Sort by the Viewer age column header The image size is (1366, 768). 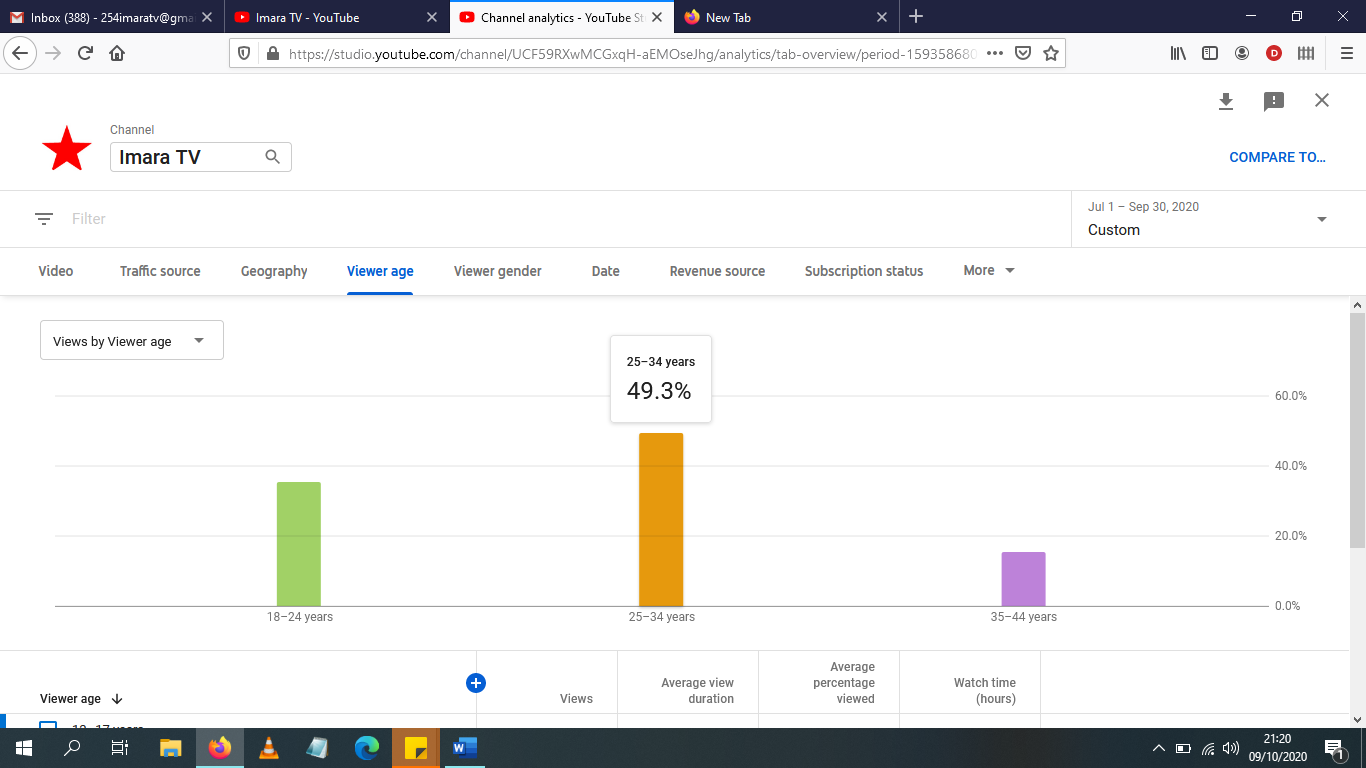(81, 699)
